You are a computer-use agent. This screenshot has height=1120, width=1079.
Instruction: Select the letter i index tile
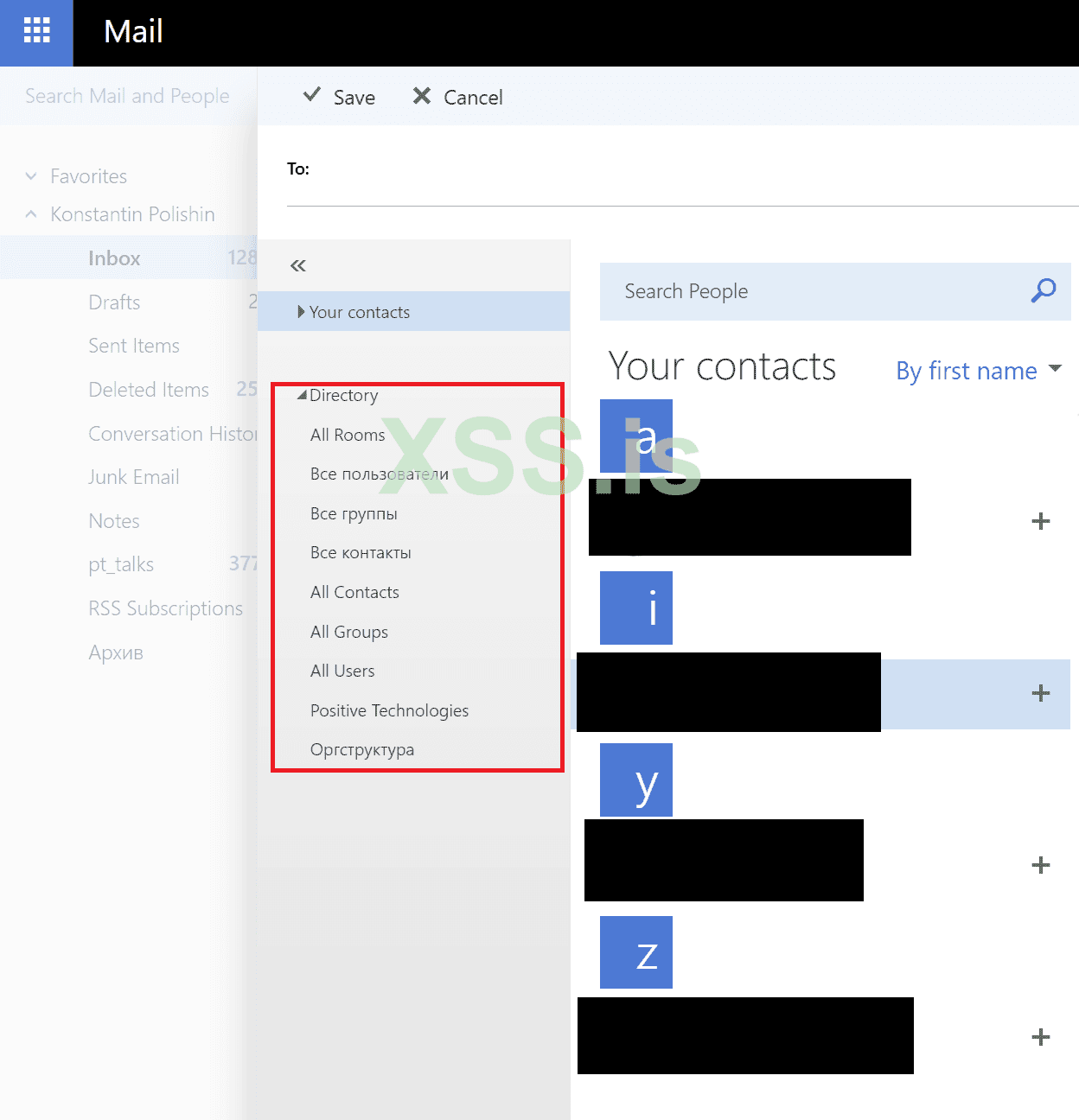click(636, 608)
